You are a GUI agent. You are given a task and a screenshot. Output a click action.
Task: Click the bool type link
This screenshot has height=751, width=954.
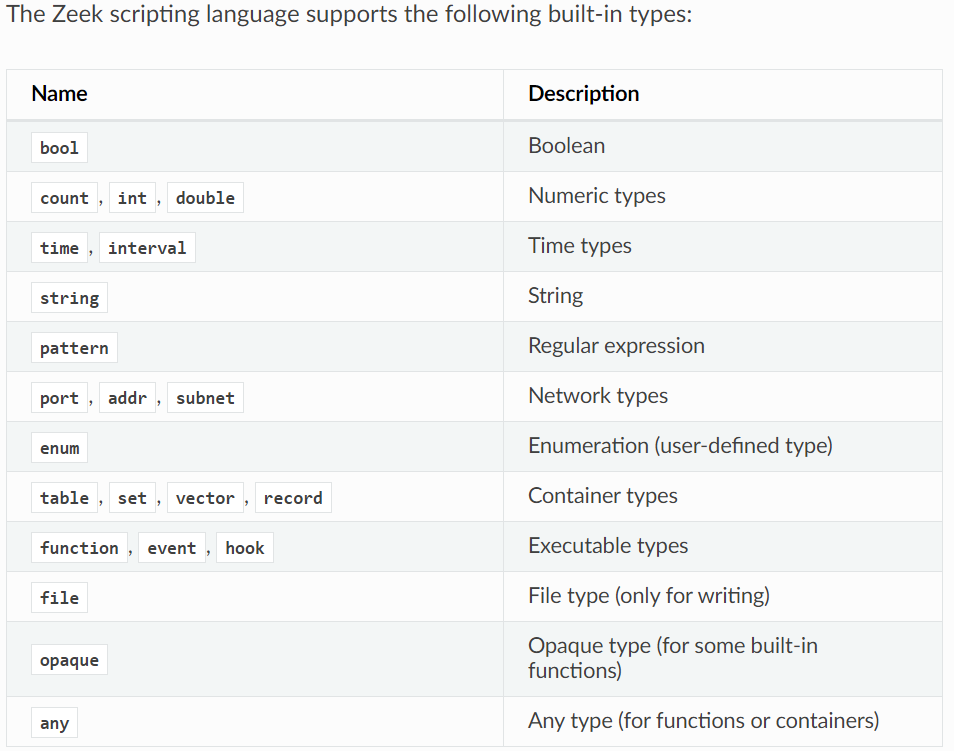(59, 148)
